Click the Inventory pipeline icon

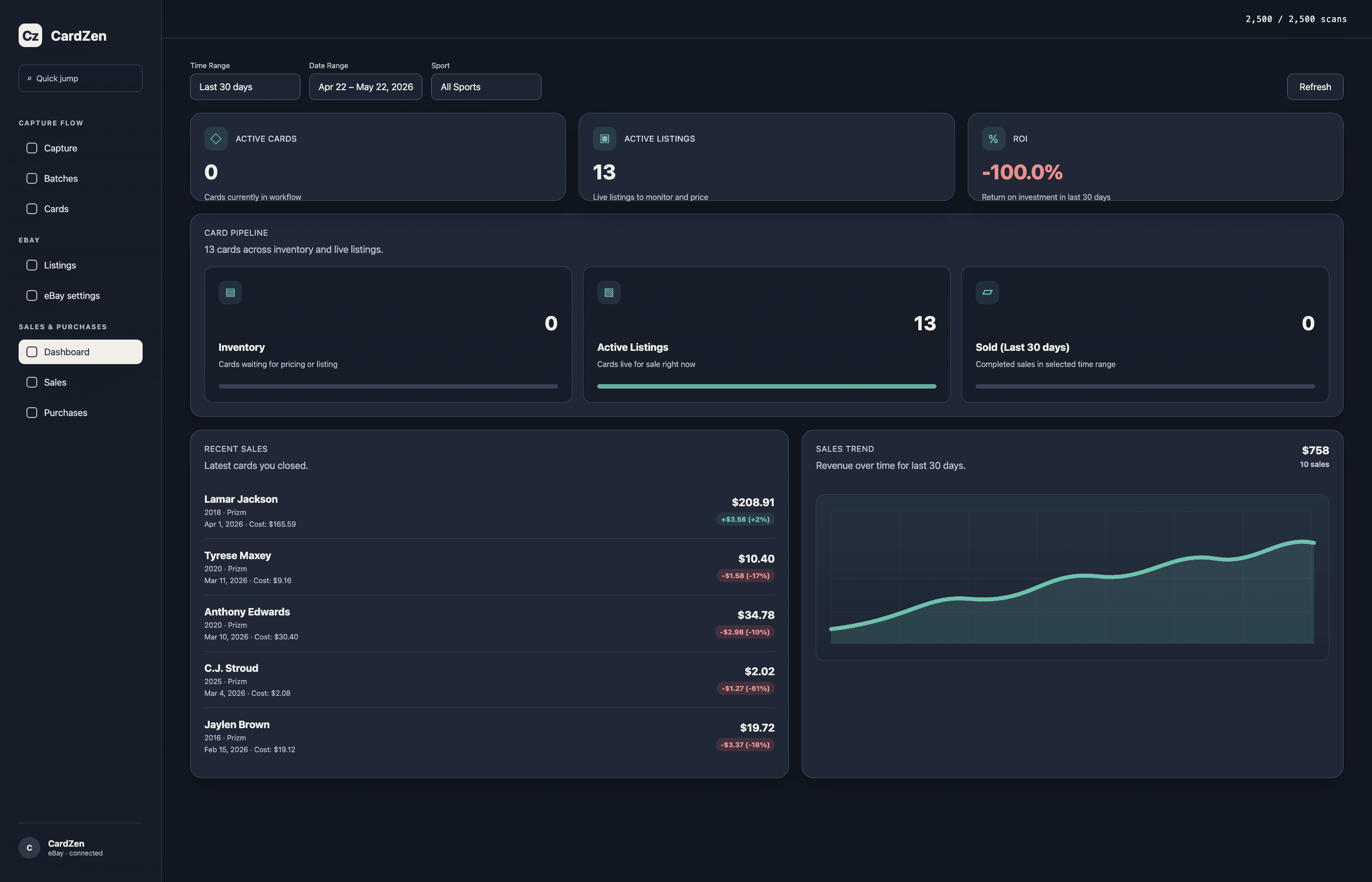click(x=230, y=293)
